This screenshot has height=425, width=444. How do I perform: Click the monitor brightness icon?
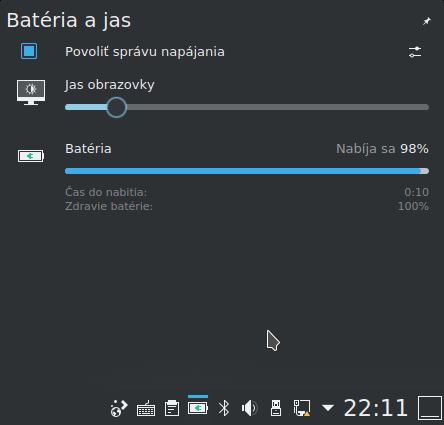(x=31, y=92)
